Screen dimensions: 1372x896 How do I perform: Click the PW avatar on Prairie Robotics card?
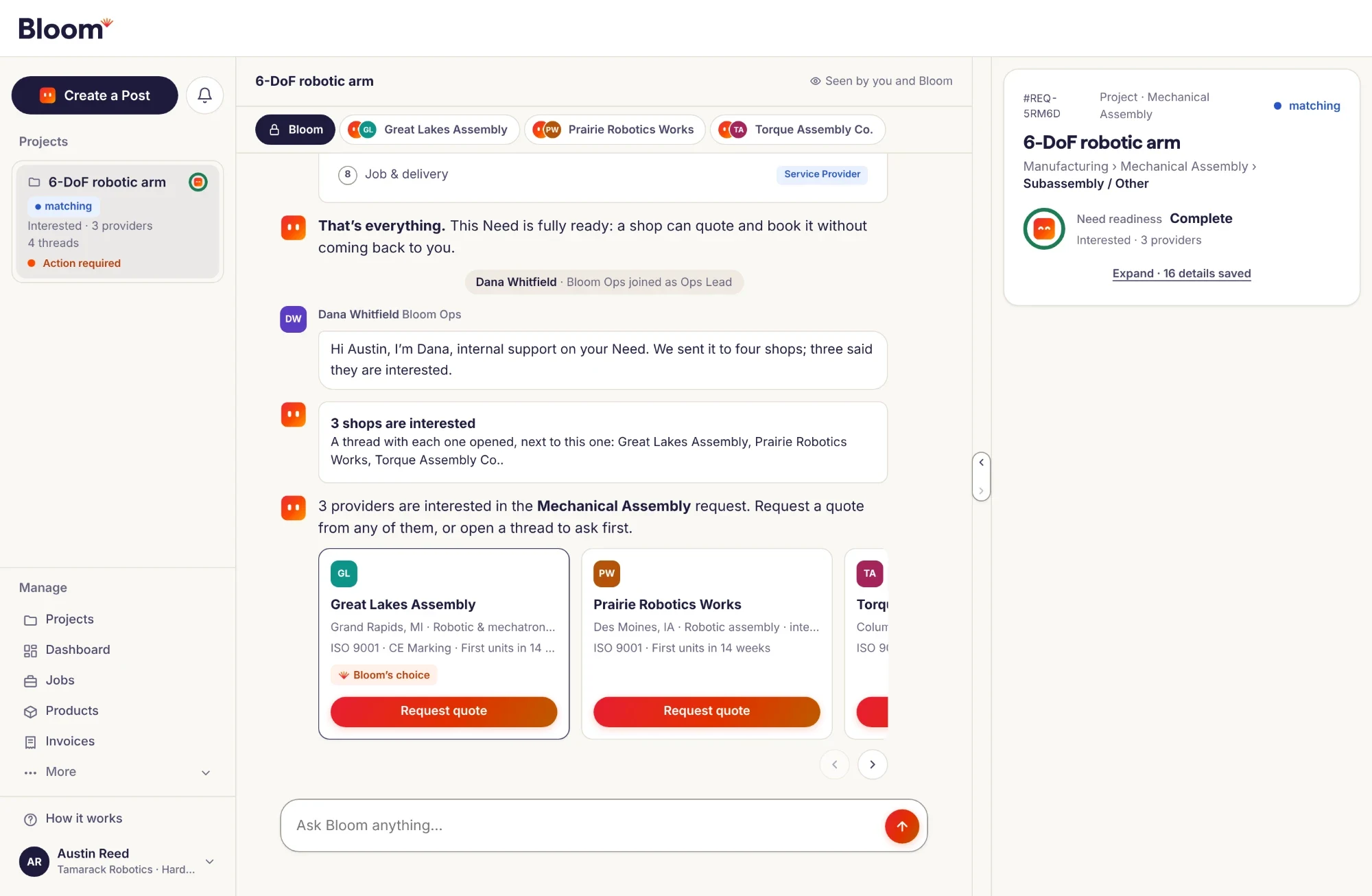point(606,574)
